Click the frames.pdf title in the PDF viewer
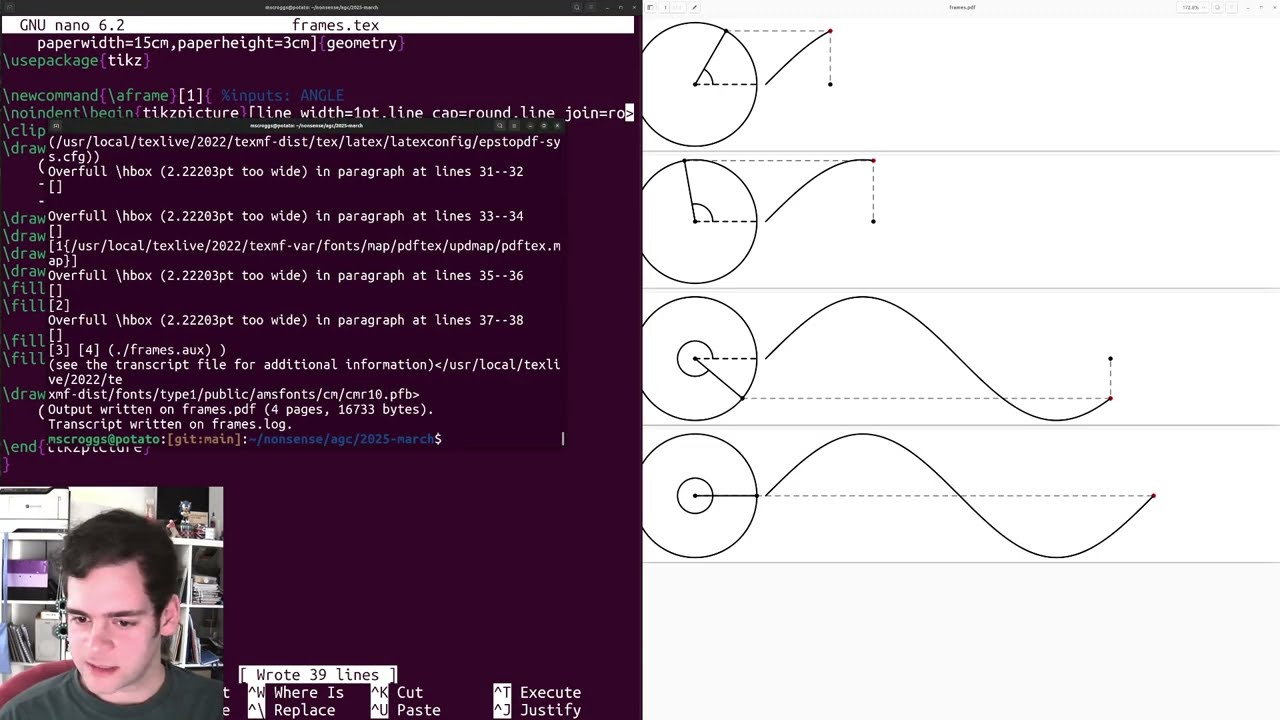The width and height of the screenshot is (1280, 720). coord(962,7)
